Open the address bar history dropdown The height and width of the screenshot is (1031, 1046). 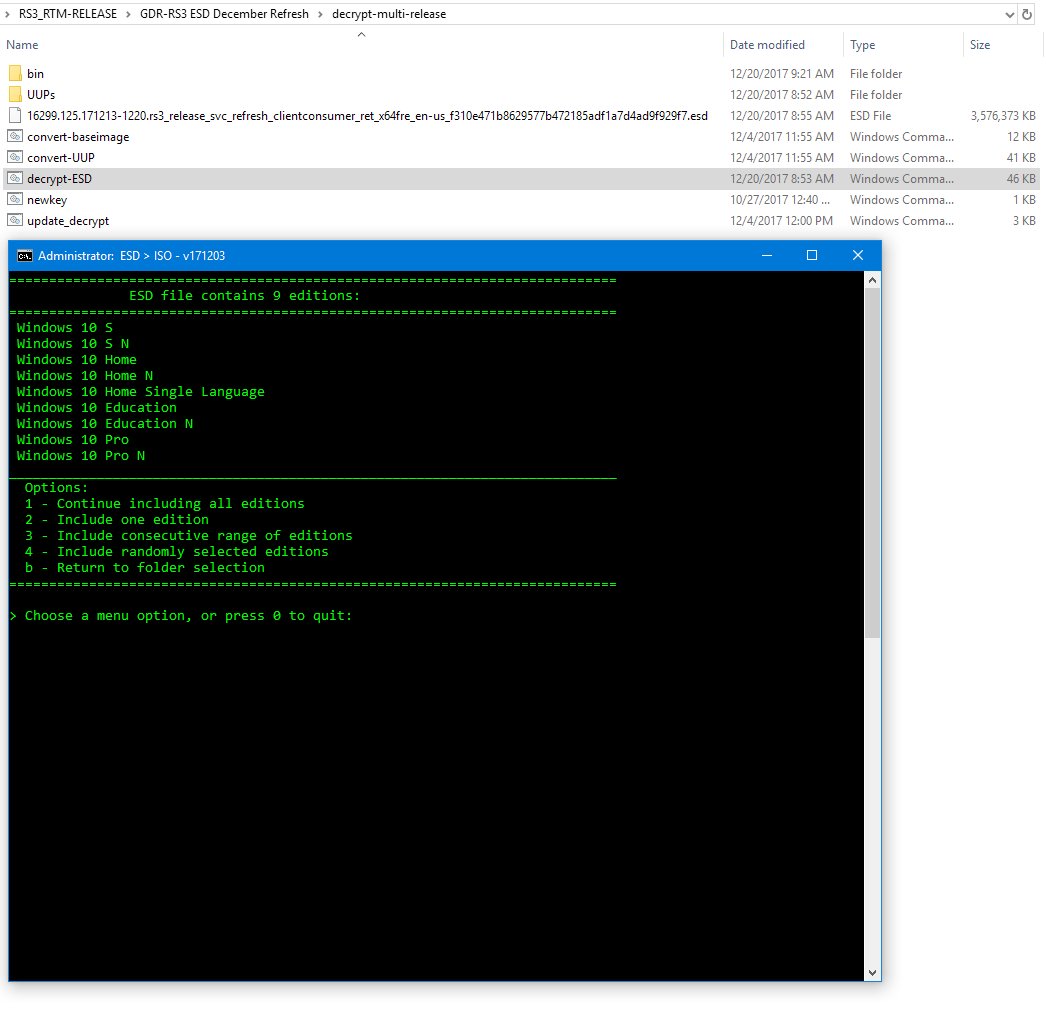pyautogui.click(x=1009, y=14)
